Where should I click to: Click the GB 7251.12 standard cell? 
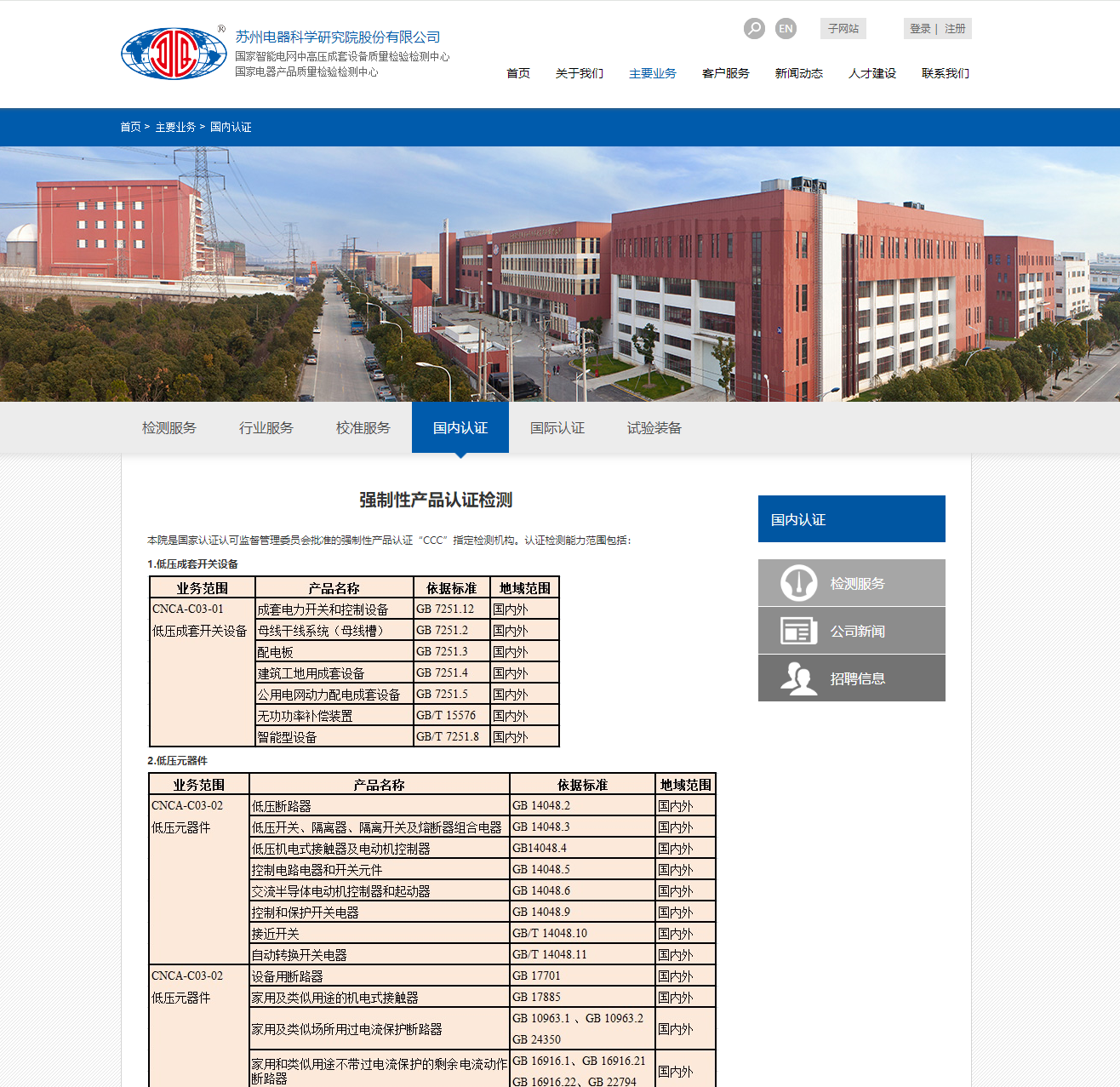452,609
